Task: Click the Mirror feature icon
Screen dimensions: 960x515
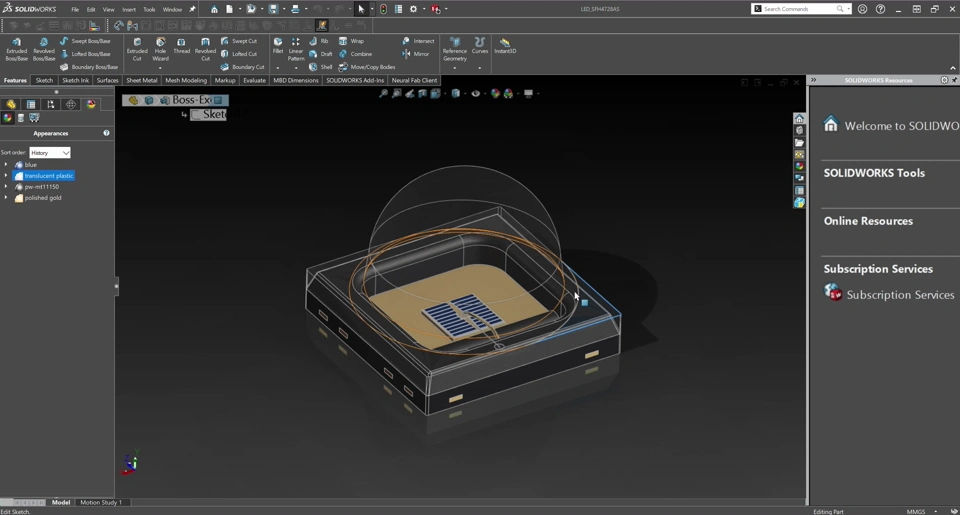Action: pos(416,54)
